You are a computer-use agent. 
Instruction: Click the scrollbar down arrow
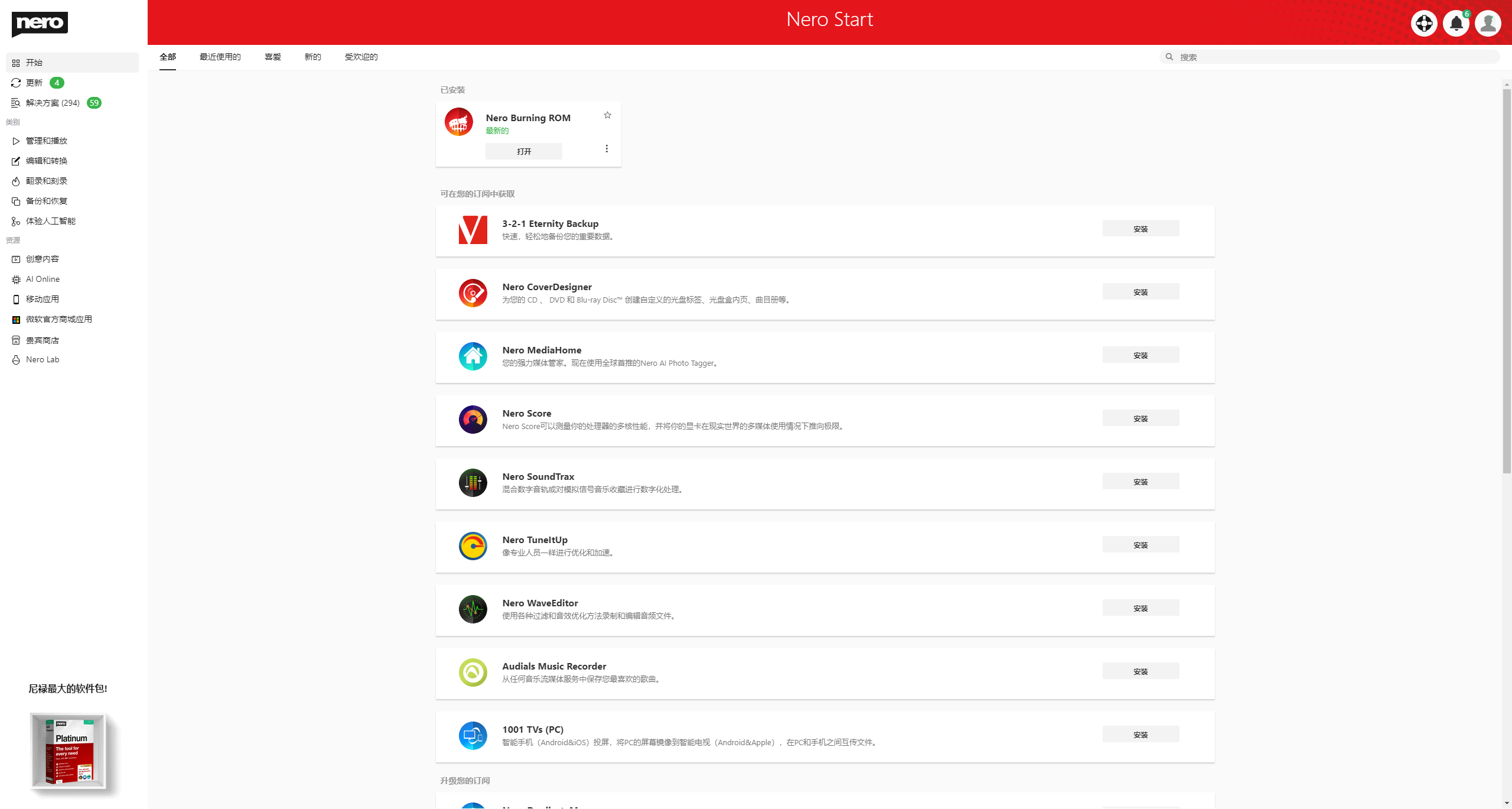(1507, 804)
